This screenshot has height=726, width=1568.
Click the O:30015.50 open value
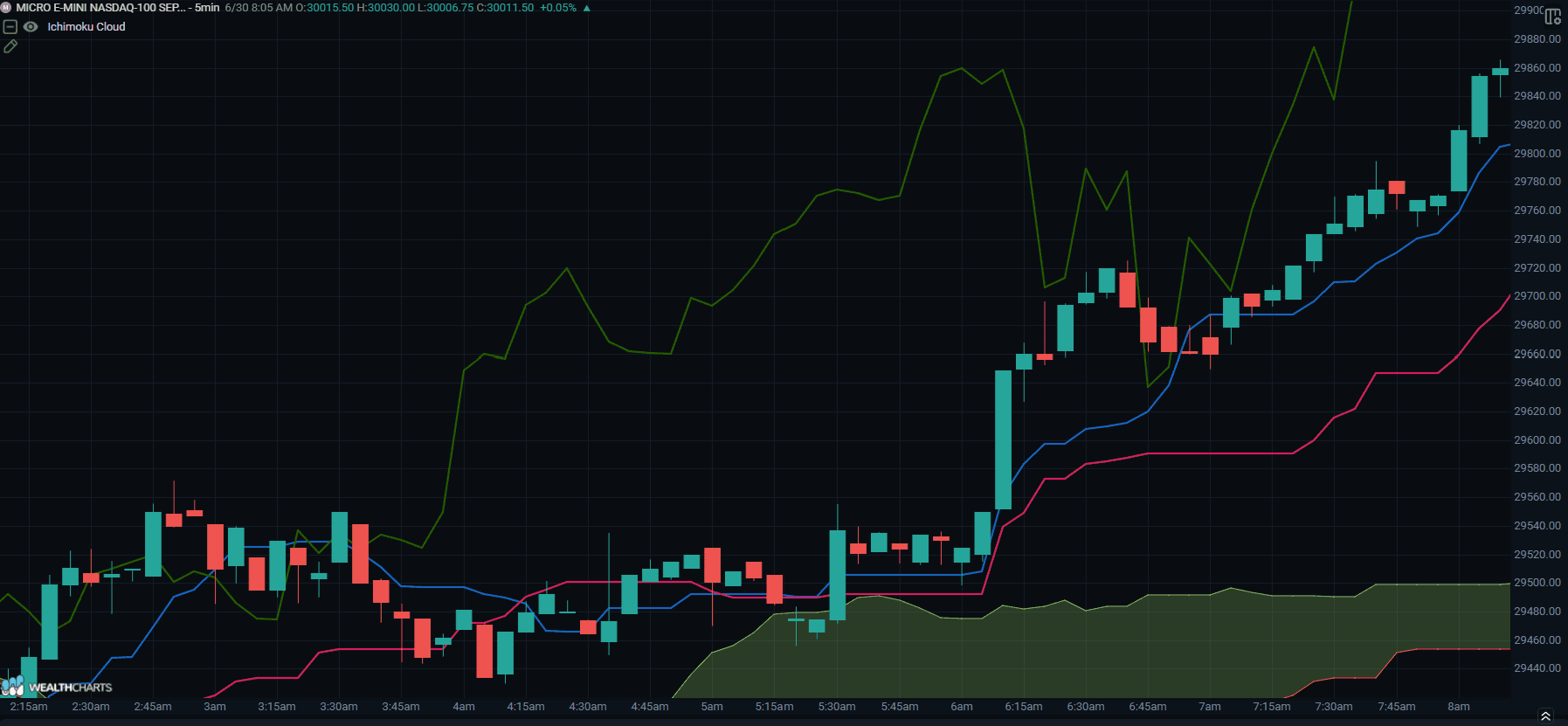point(325,8)
